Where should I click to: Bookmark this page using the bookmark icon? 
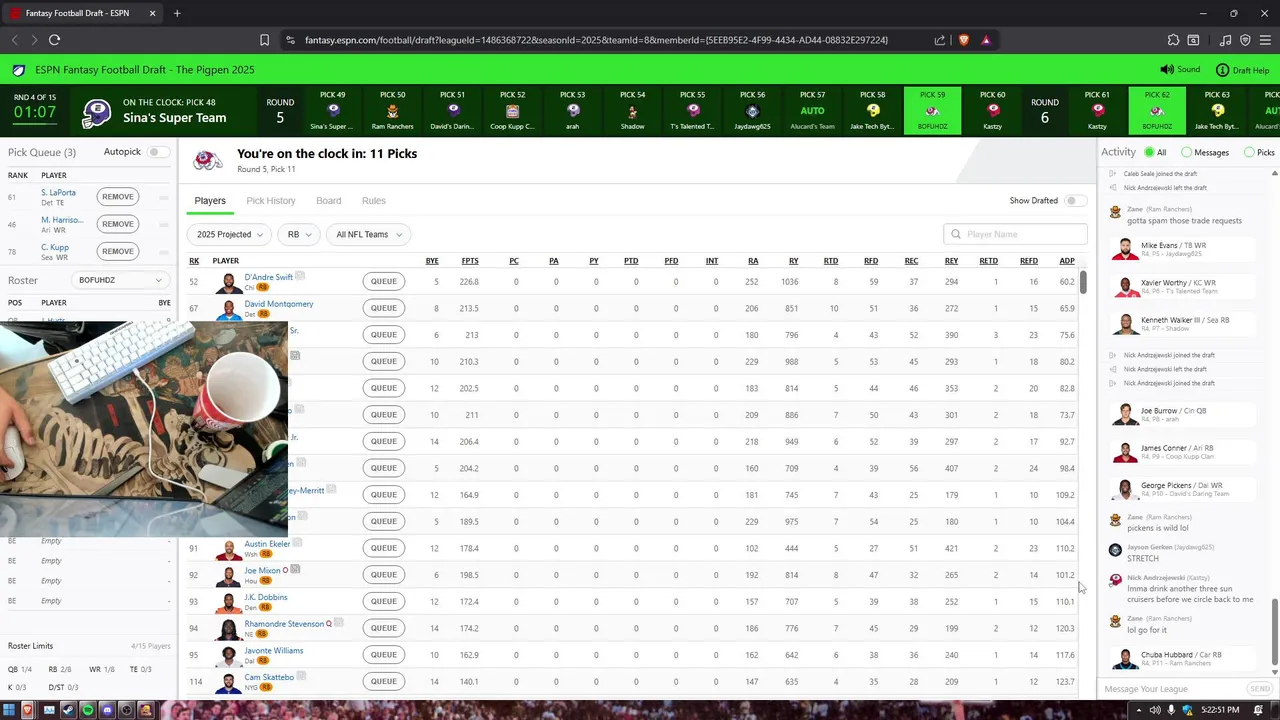(x=264, y=40)
